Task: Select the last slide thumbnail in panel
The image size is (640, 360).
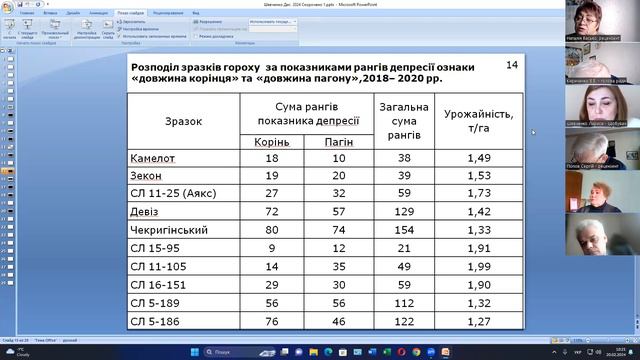Action: tap(11, 283)
